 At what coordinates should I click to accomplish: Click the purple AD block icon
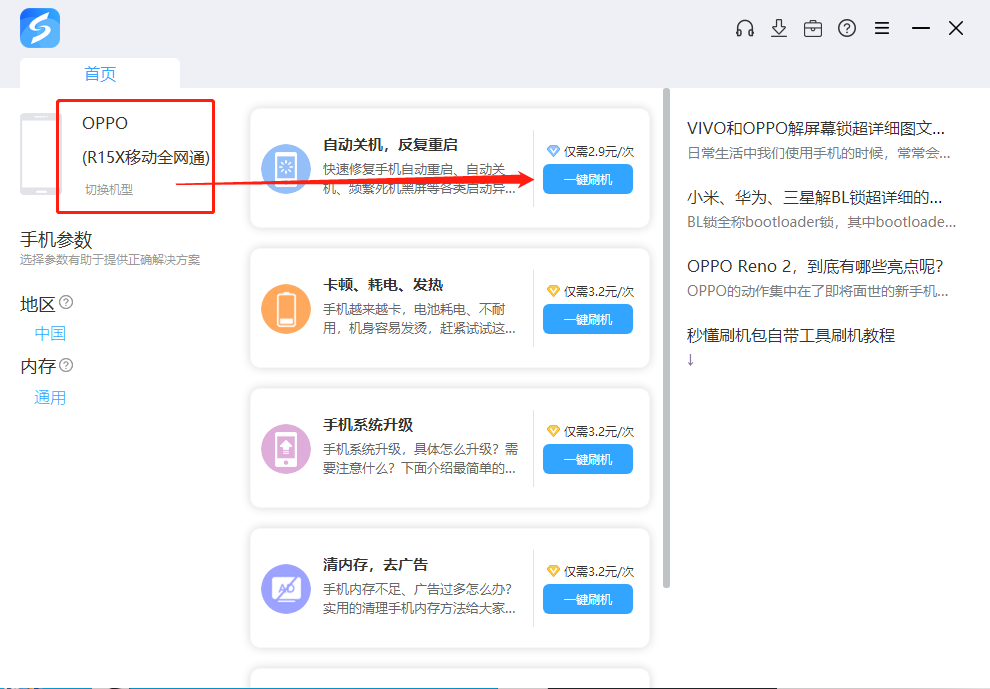[286, 589]
